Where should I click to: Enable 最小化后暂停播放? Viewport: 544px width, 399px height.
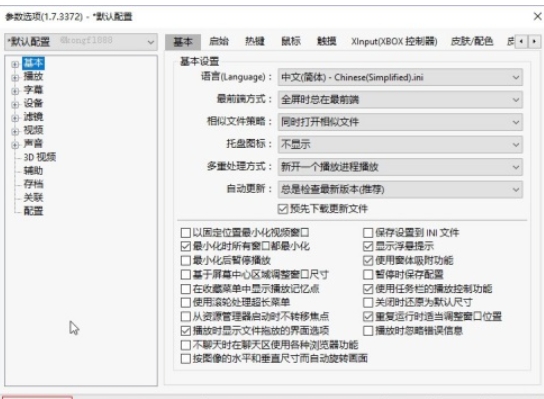click(x=186, y=261)
